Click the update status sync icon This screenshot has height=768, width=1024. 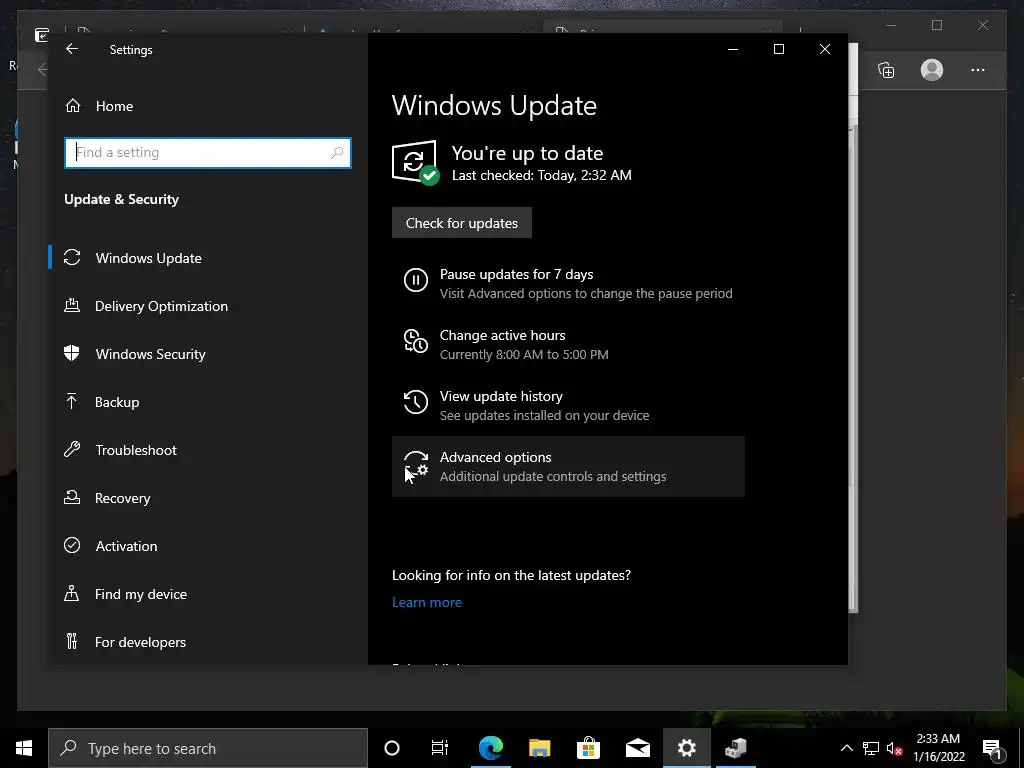pyautogui.click(x=415, y=162)
